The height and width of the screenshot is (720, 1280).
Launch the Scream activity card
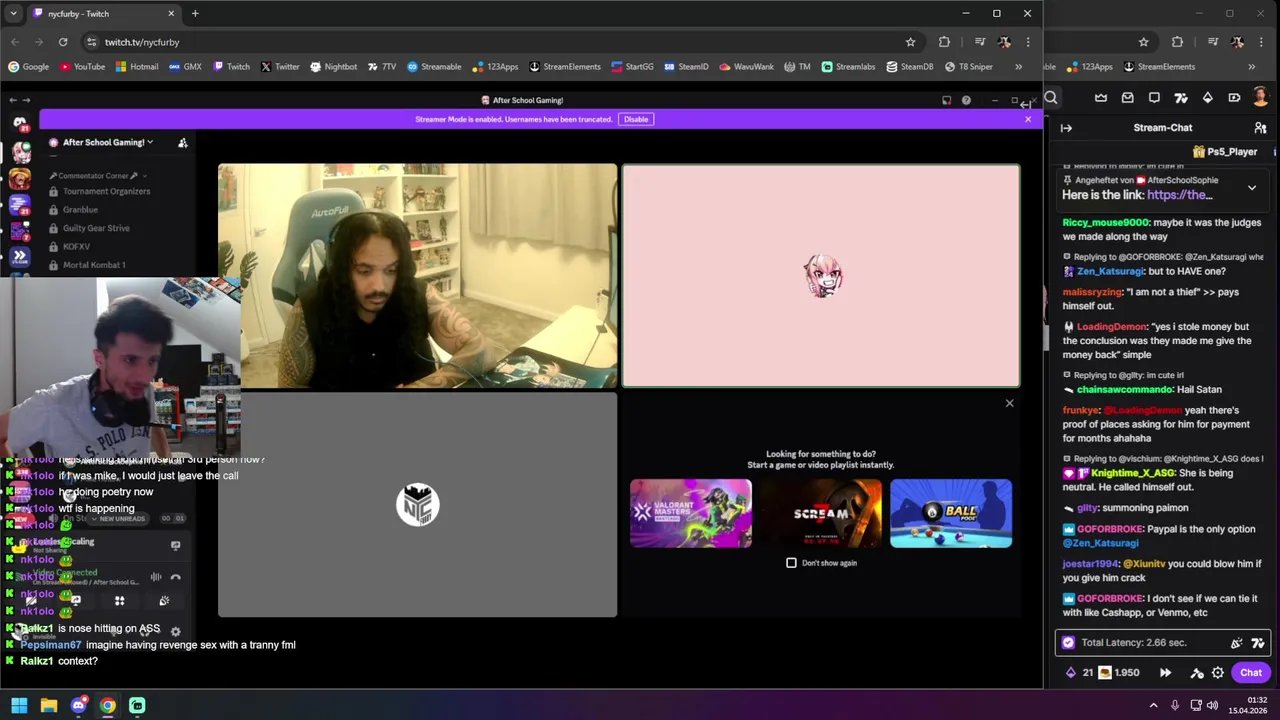coord(821,513)
